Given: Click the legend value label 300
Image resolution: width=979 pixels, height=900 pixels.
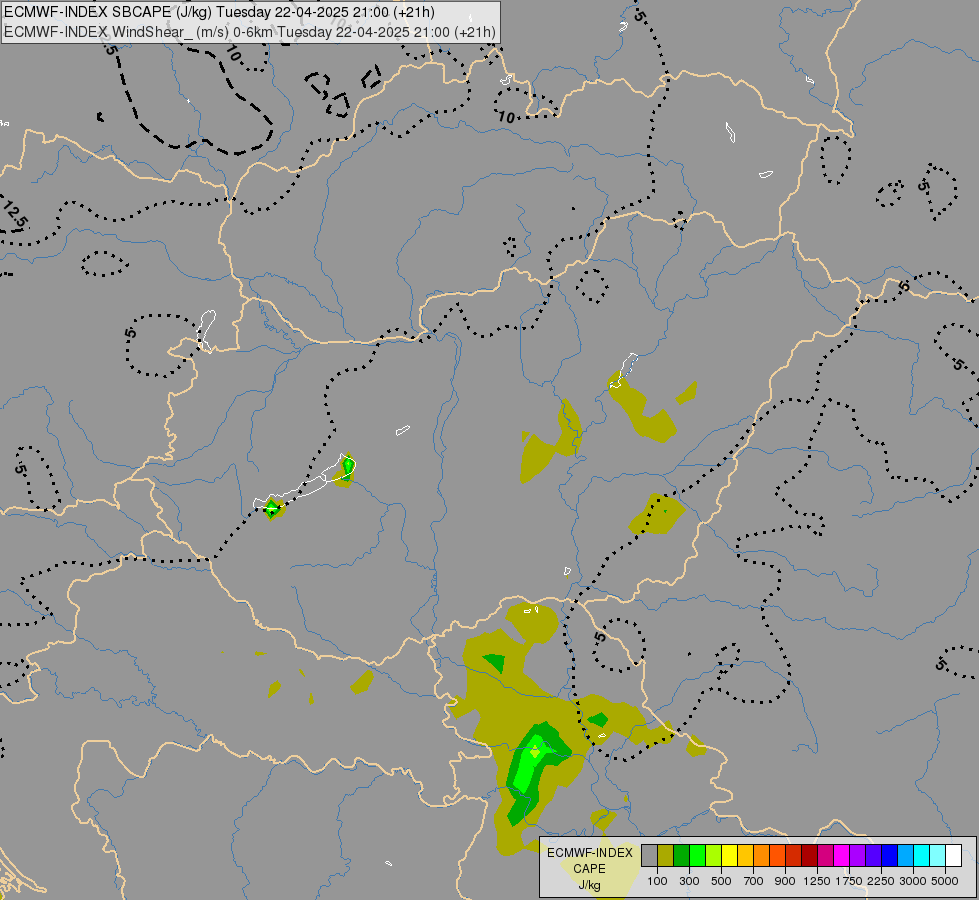Looking at the screenshot, I should 689,881.
